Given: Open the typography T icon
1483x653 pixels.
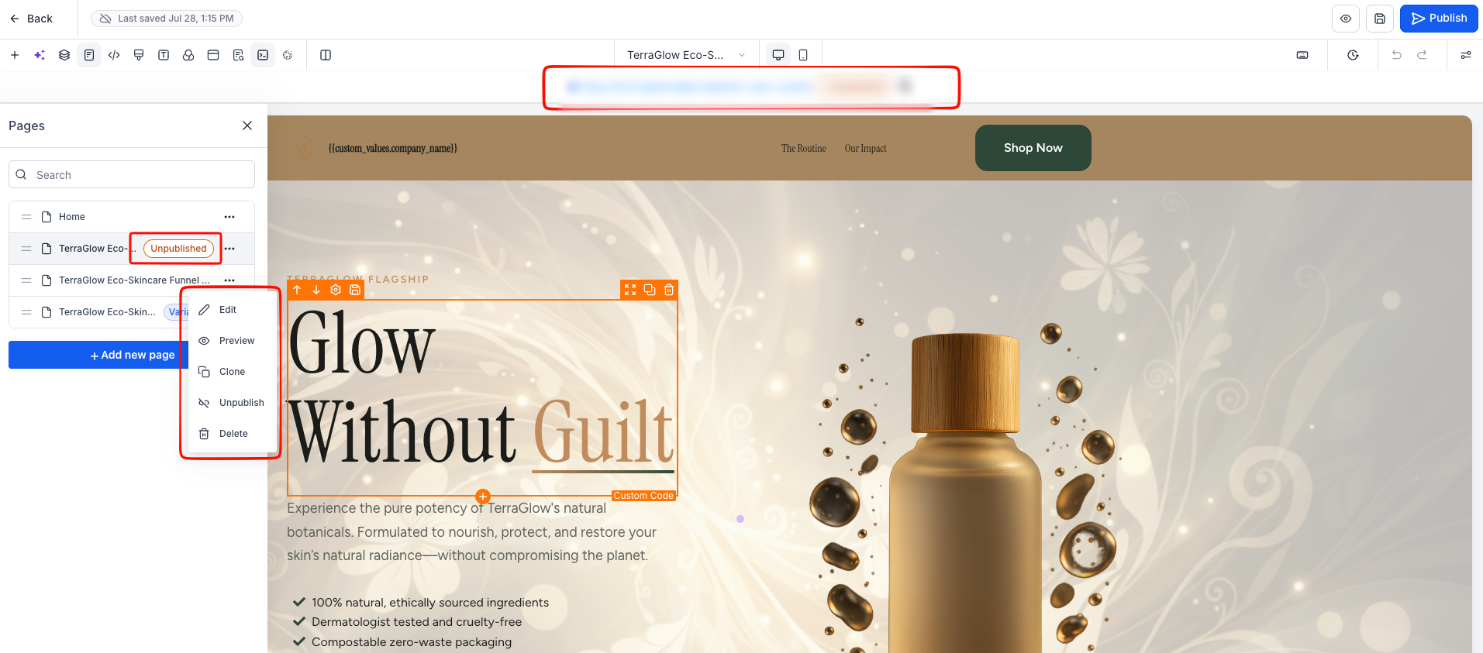Looking at the screenshot, I should [x=163, y=55].
